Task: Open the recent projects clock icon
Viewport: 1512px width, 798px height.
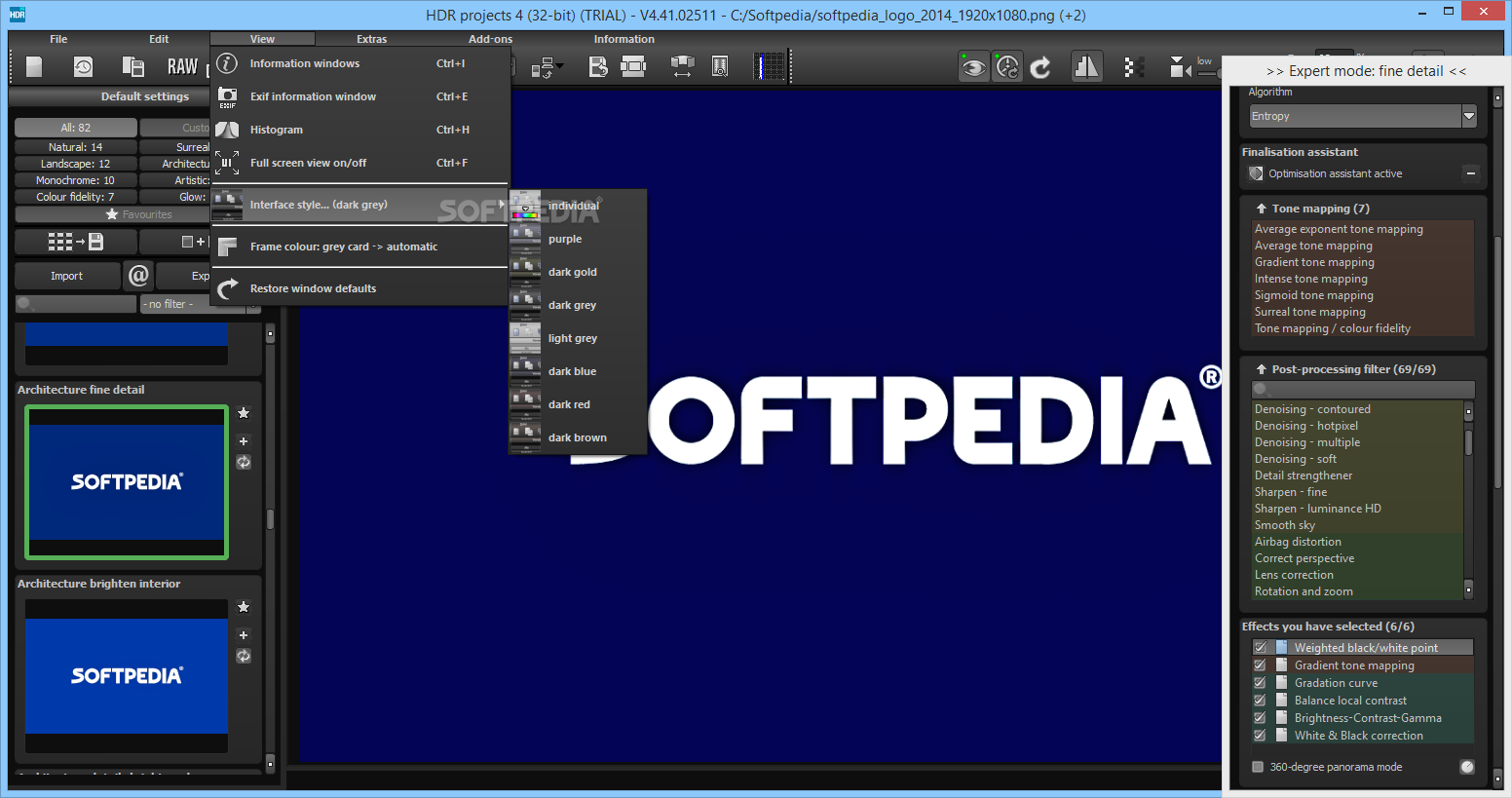Action: tap(83, 66)
